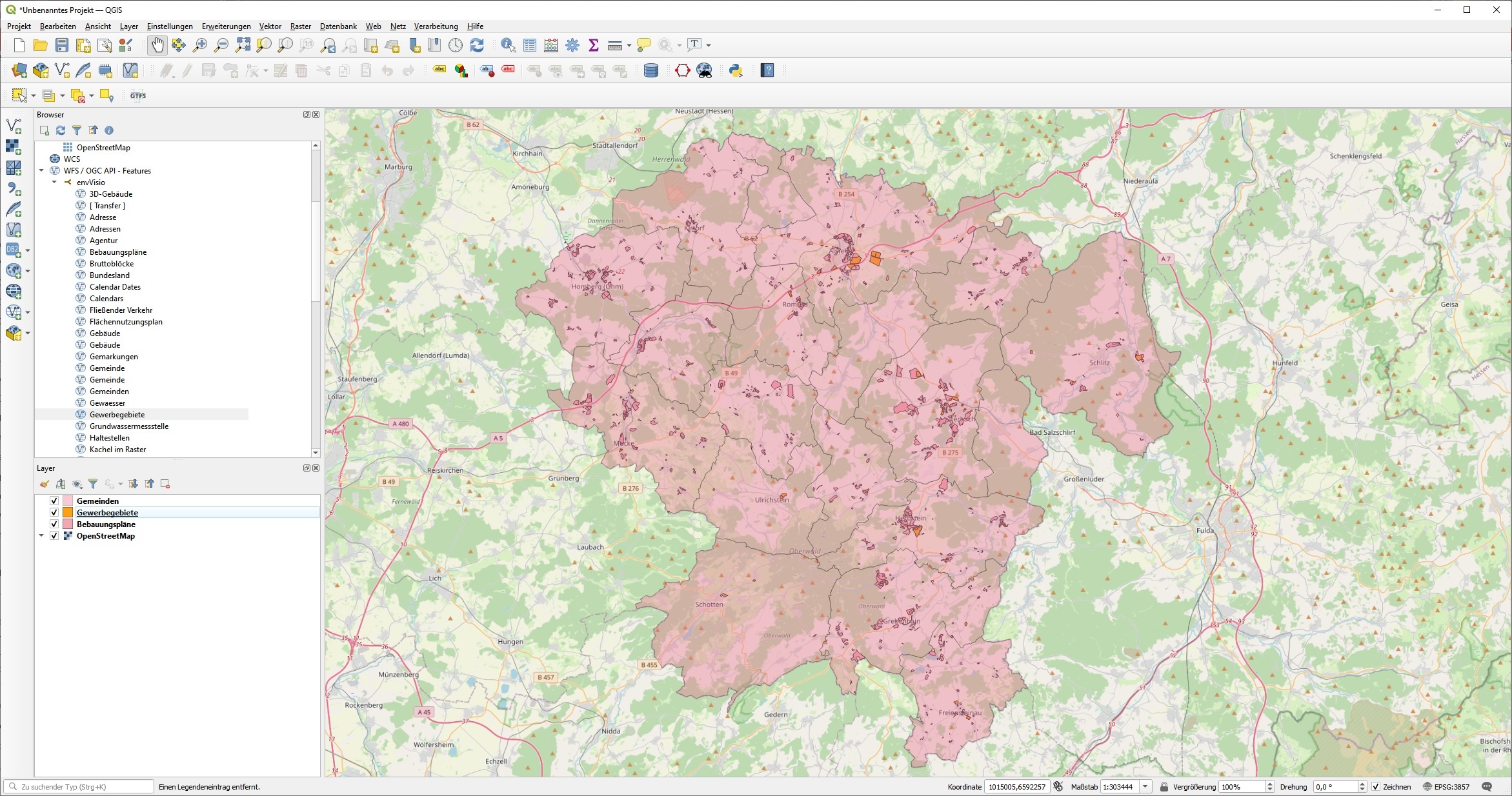Click the EPSG:3857 CRS button
1512x796 pixels.
point(1447,787)
